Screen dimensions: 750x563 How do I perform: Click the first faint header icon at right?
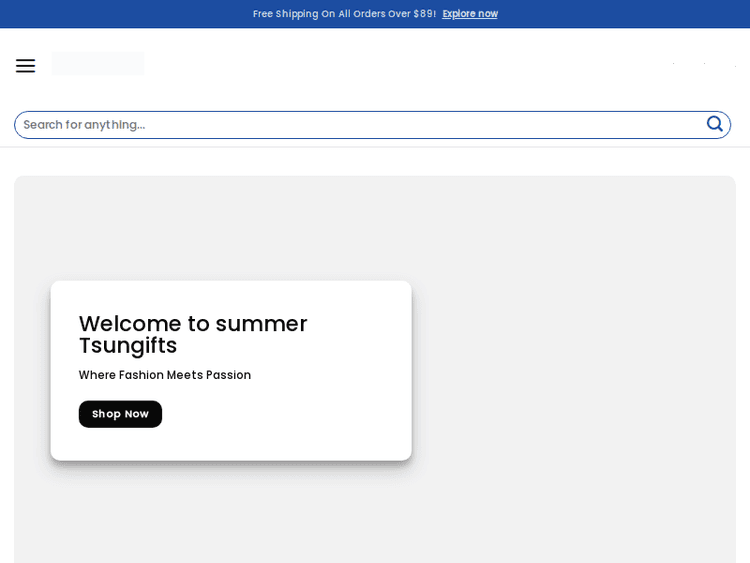pos(673,65)
